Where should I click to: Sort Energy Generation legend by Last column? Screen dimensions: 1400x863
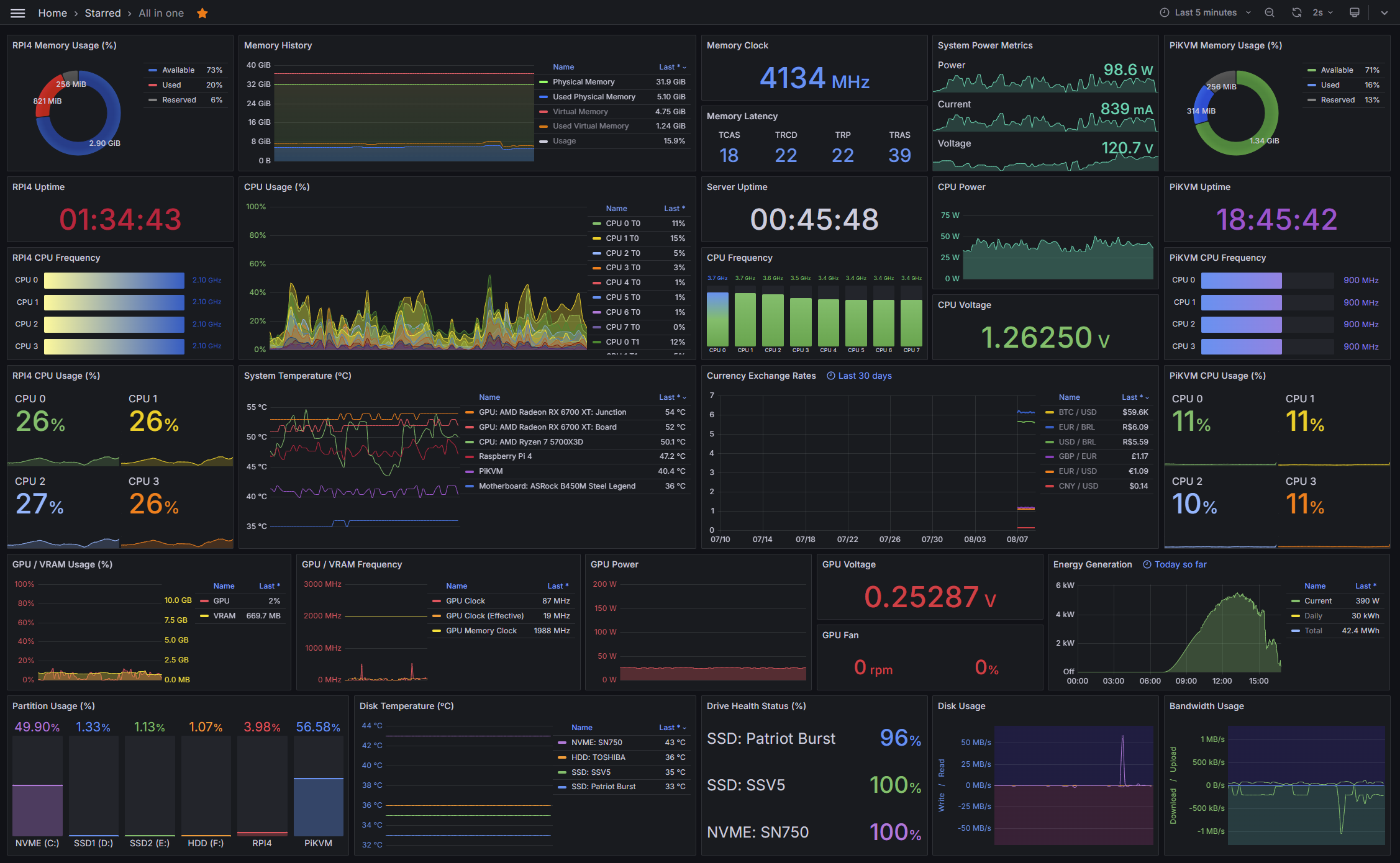coord(1366,586)
